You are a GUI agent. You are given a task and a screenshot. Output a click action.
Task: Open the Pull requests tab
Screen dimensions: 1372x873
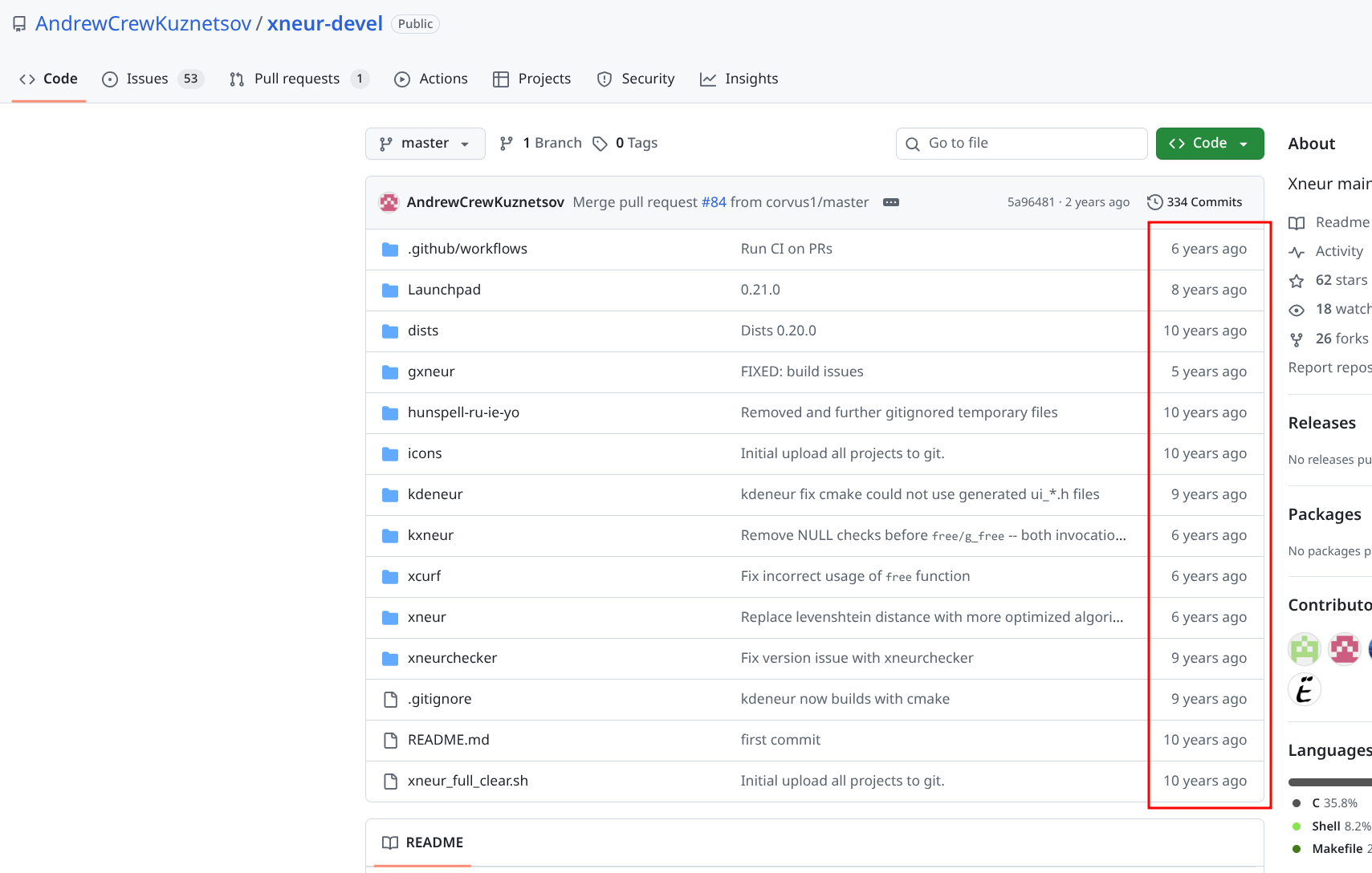click(299, 79)
